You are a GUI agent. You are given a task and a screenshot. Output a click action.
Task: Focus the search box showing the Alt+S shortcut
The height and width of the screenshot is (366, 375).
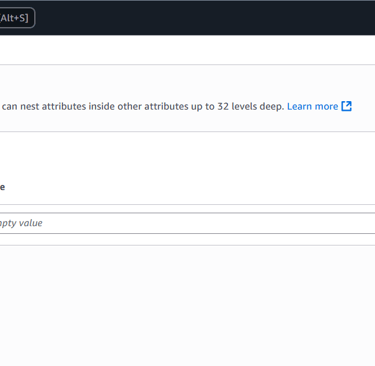point(17,18)
